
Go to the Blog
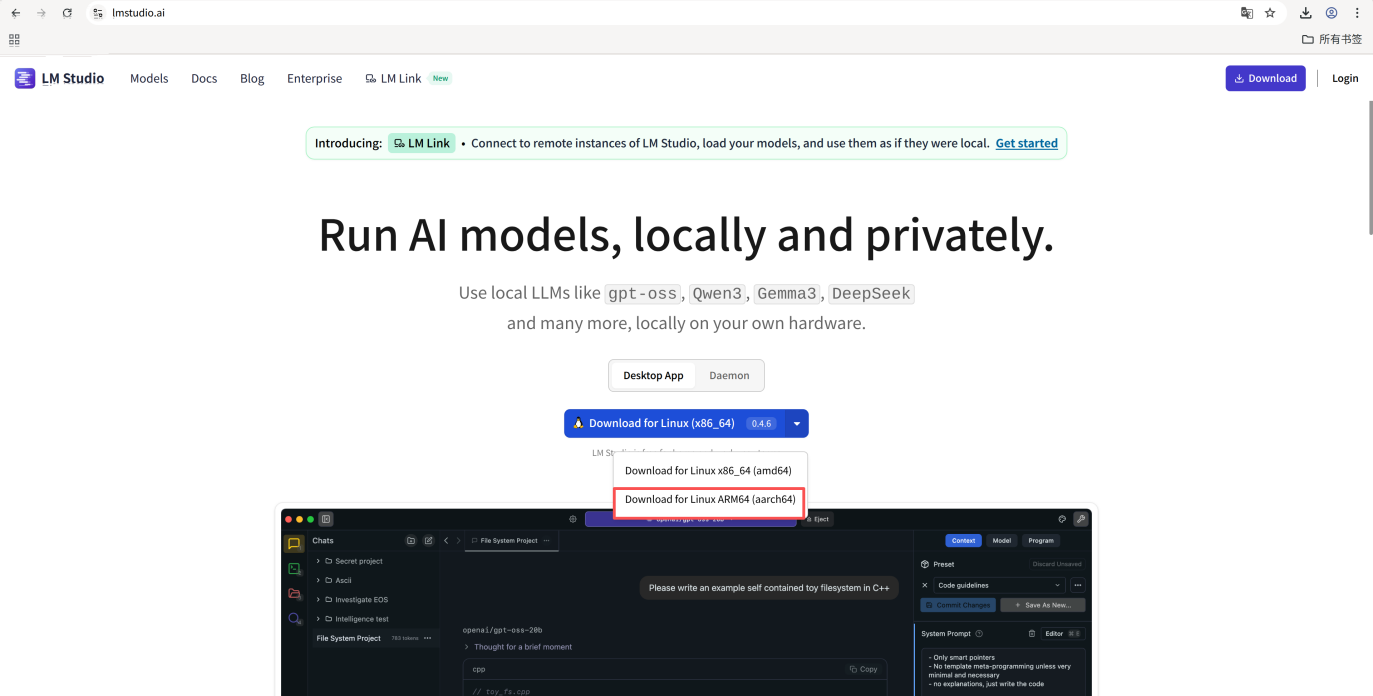point(252,78)
